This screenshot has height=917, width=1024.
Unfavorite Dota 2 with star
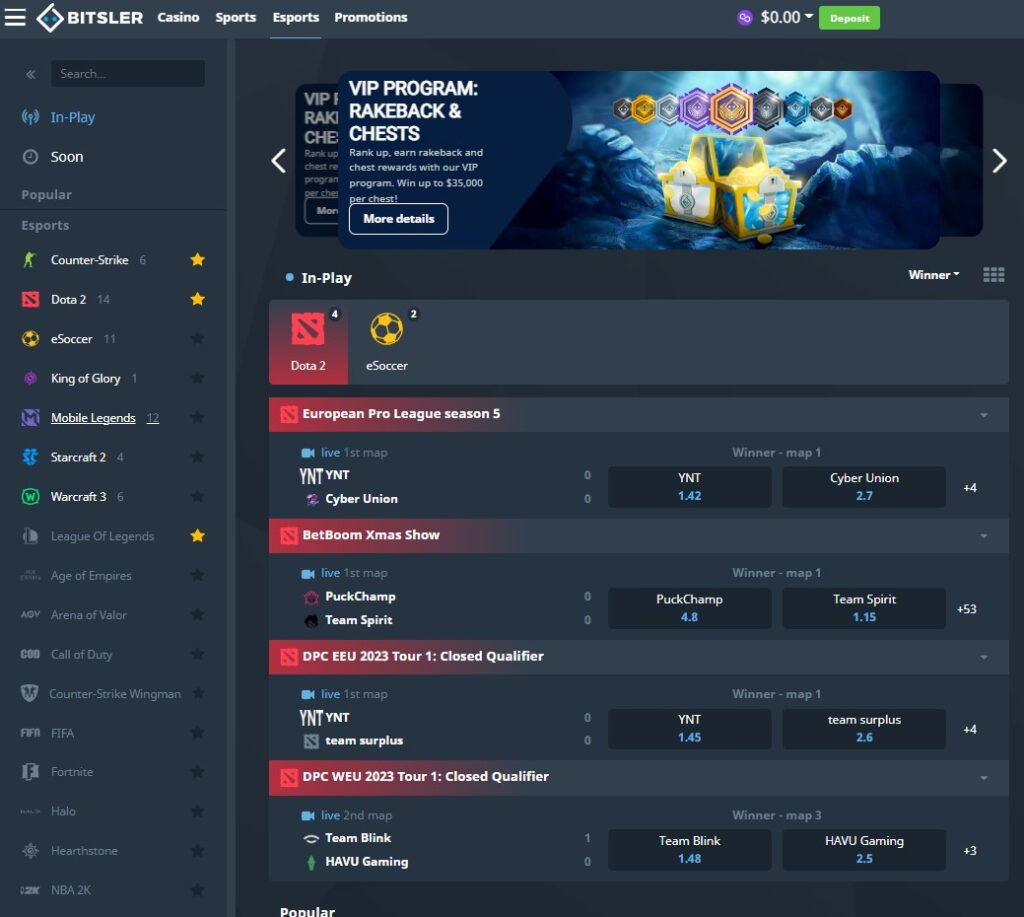(x=197, y=299)
